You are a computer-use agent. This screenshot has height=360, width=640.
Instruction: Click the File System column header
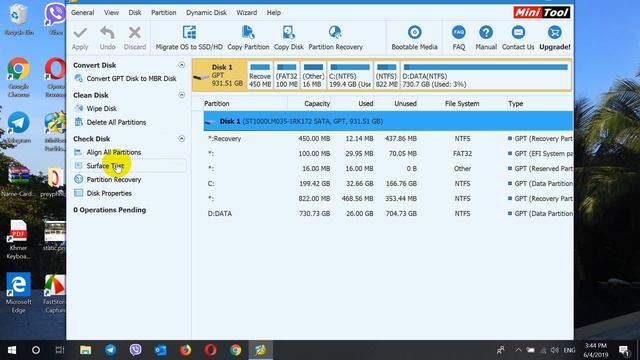(462, 104)
